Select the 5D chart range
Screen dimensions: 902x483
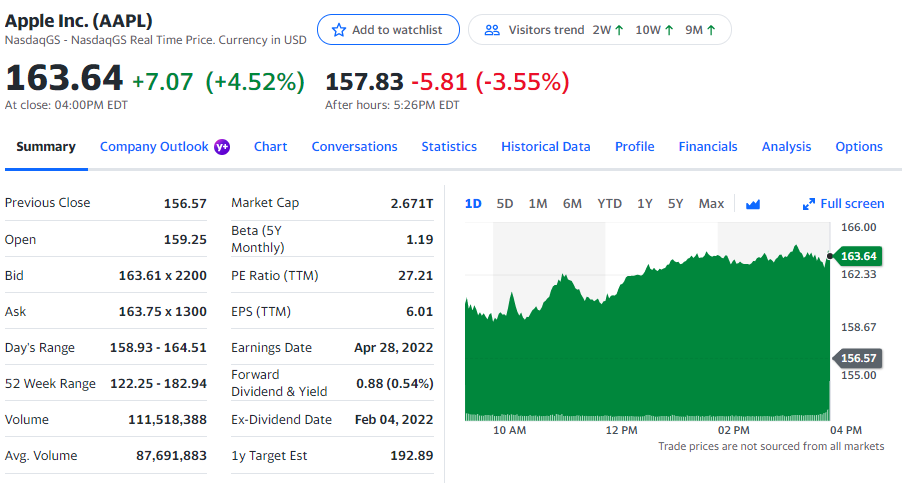point(504,204)
